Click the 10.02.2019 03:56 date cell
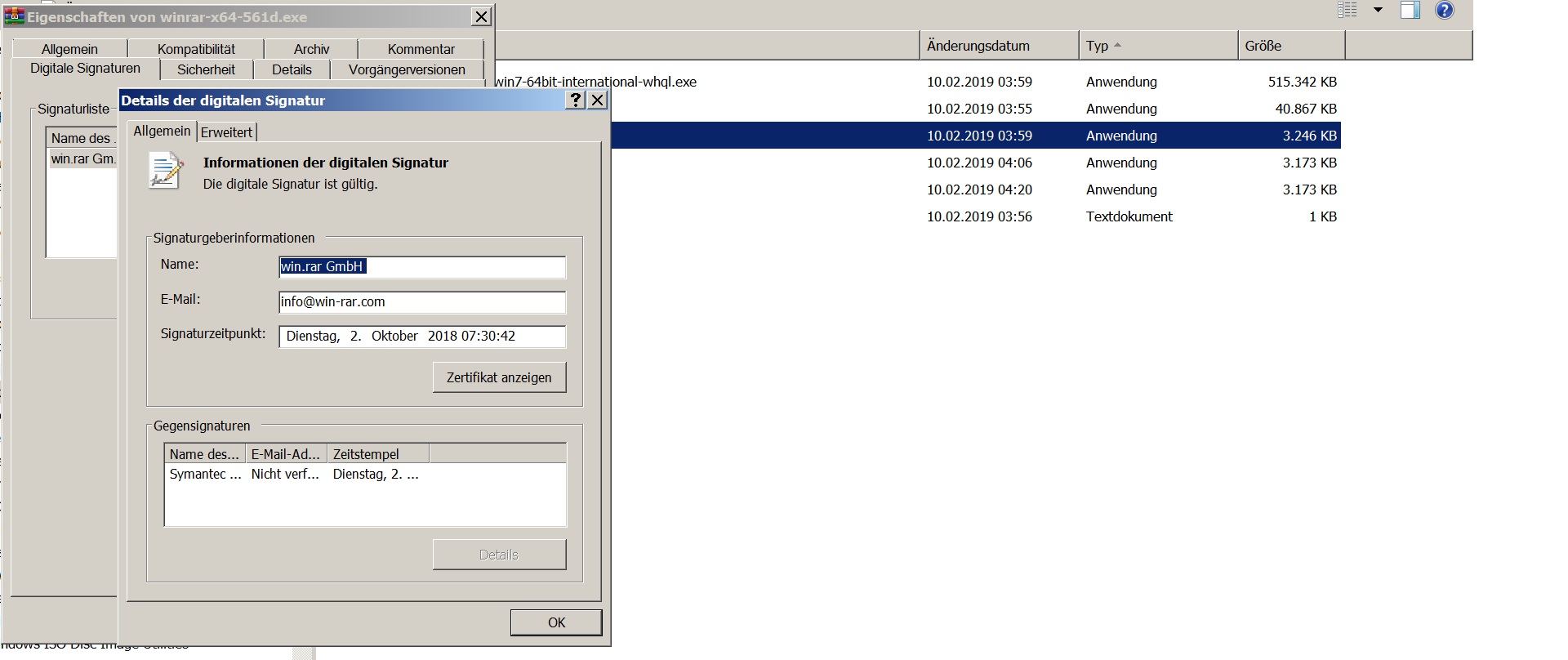Viewport: 1568px width, 660px height. pyautogui.click(x=979, y=216)
